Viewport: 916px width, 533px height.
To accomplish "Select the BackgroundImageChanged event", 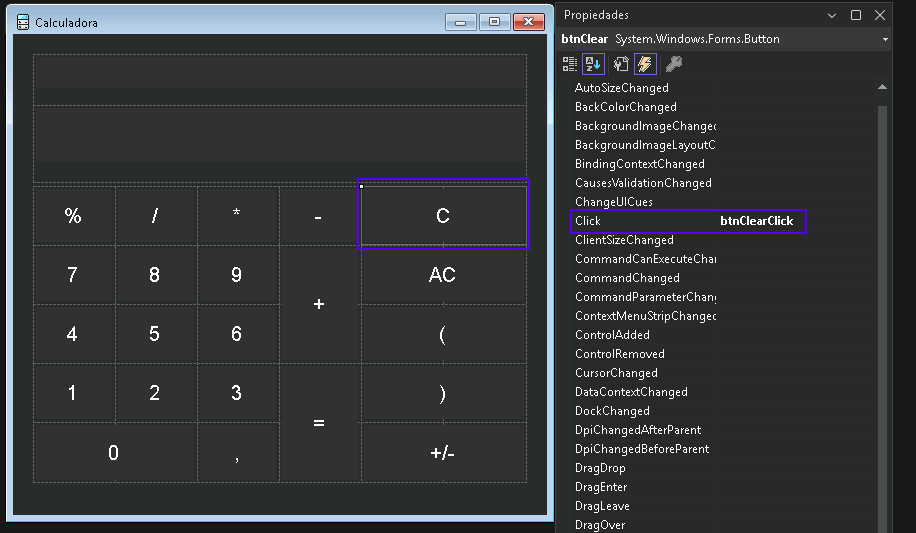I will point(646,126).
